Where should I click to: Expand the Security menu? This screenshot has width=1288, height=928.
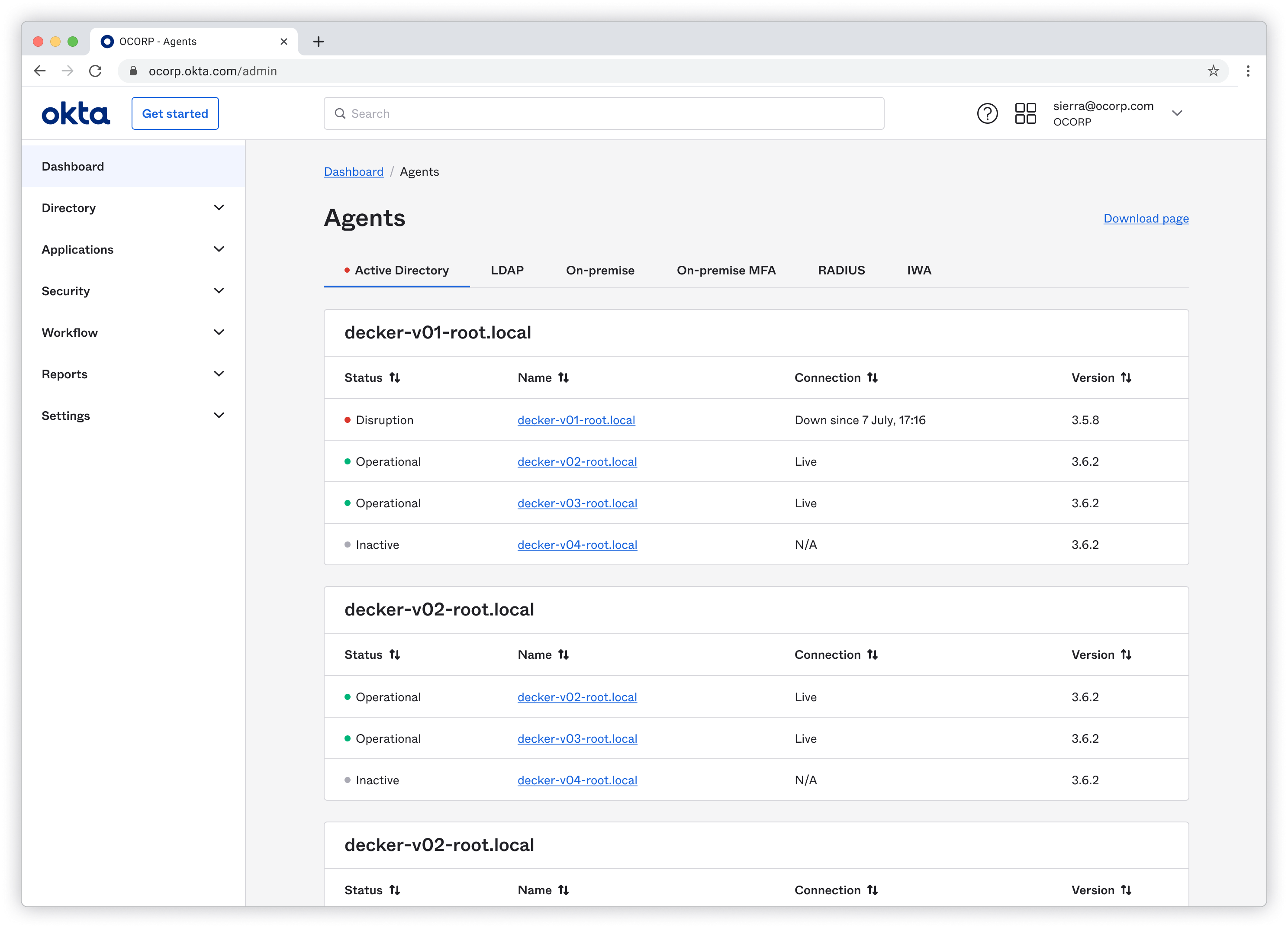click(x=132, y=291)
